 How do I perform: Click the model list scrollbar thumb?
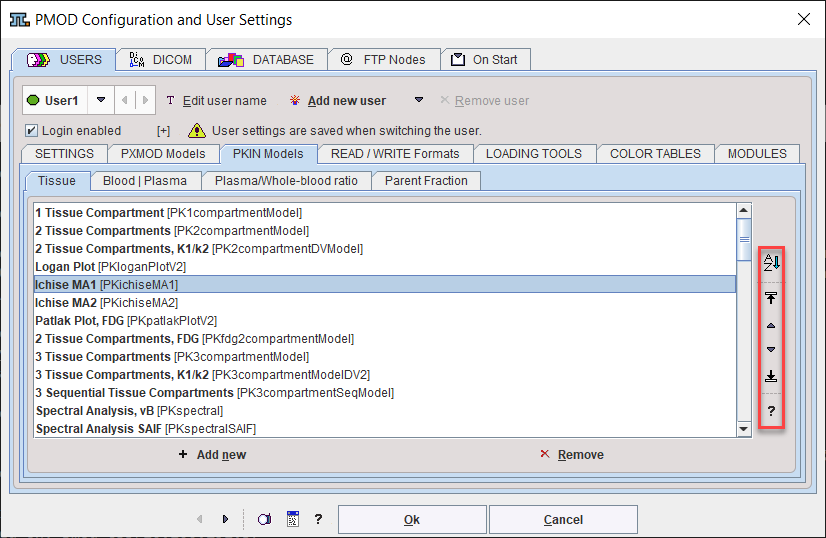click(x=744, y=239)
